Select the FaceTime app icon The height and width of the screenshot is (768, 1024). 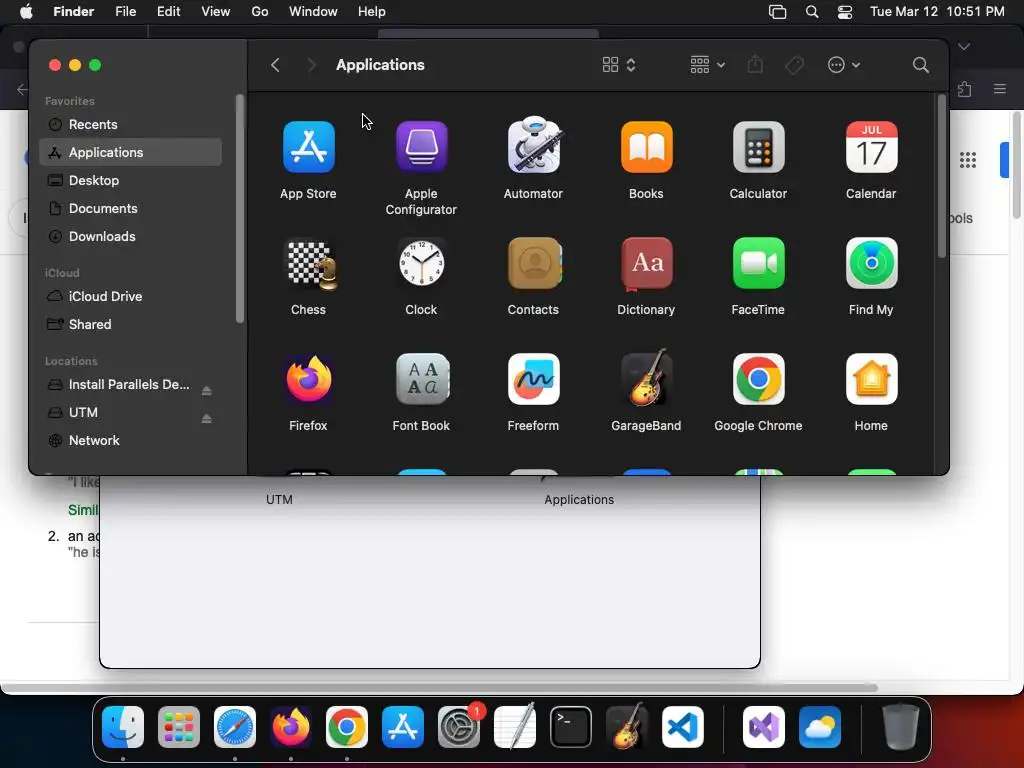[x=758, y=263]
